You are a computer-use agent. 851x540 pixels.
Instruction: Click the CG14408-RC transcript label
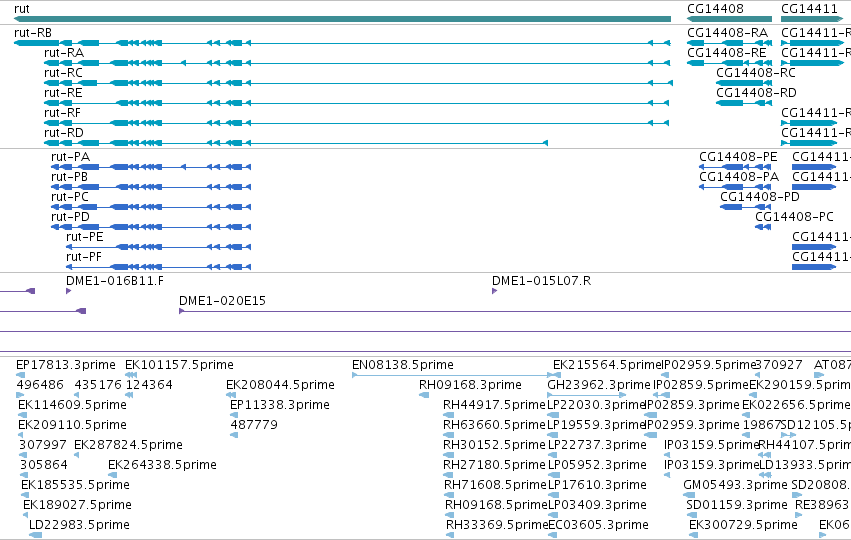pos(756,73)
